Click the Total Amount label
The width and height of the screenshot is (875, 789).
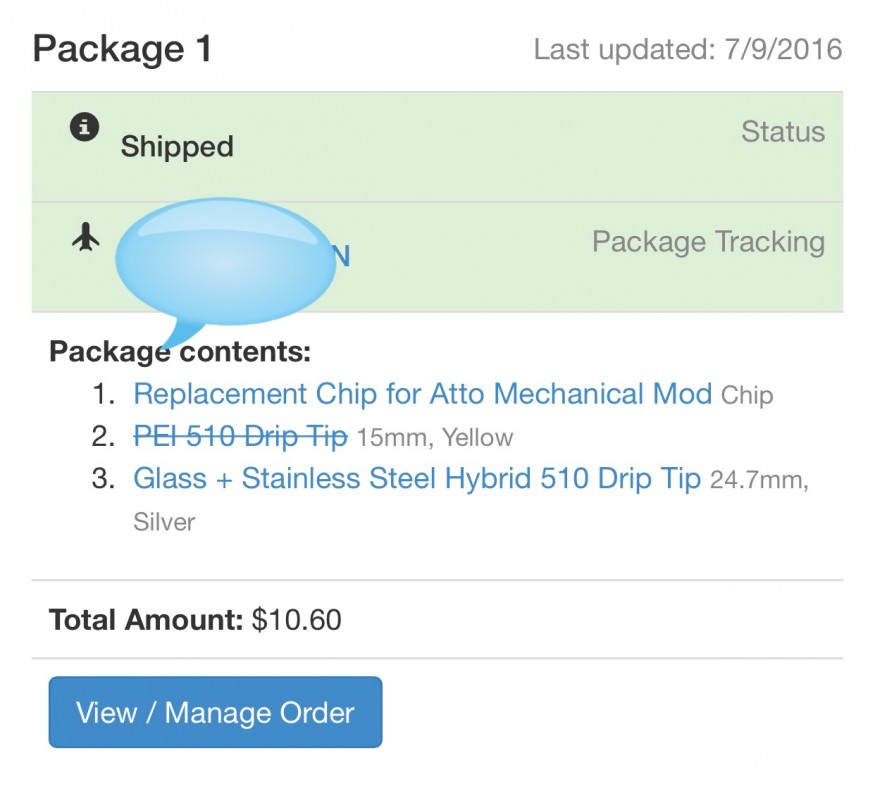tap(146, 621)
